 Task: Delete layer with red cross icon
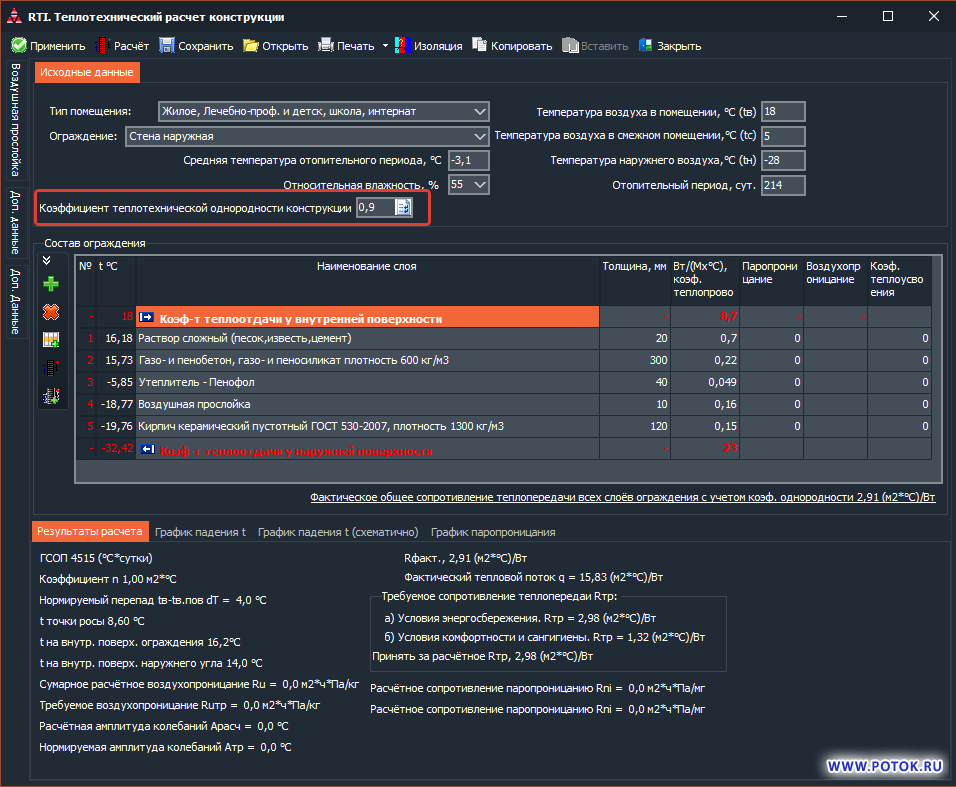(51, 312)
